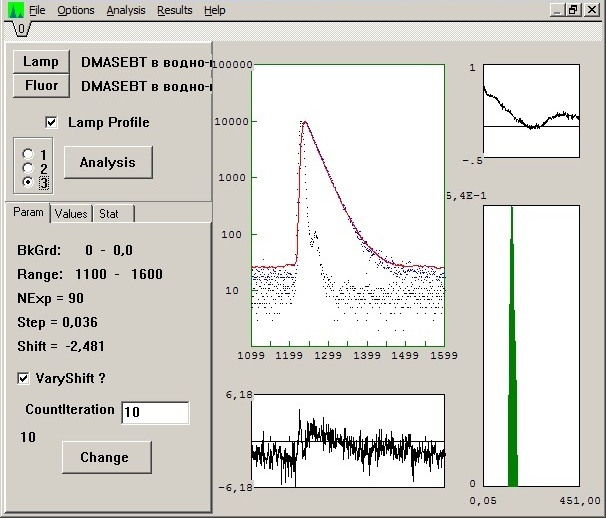Click the Lamp file name DMASEBT text
606x518 pixels.
click(146, 62)
